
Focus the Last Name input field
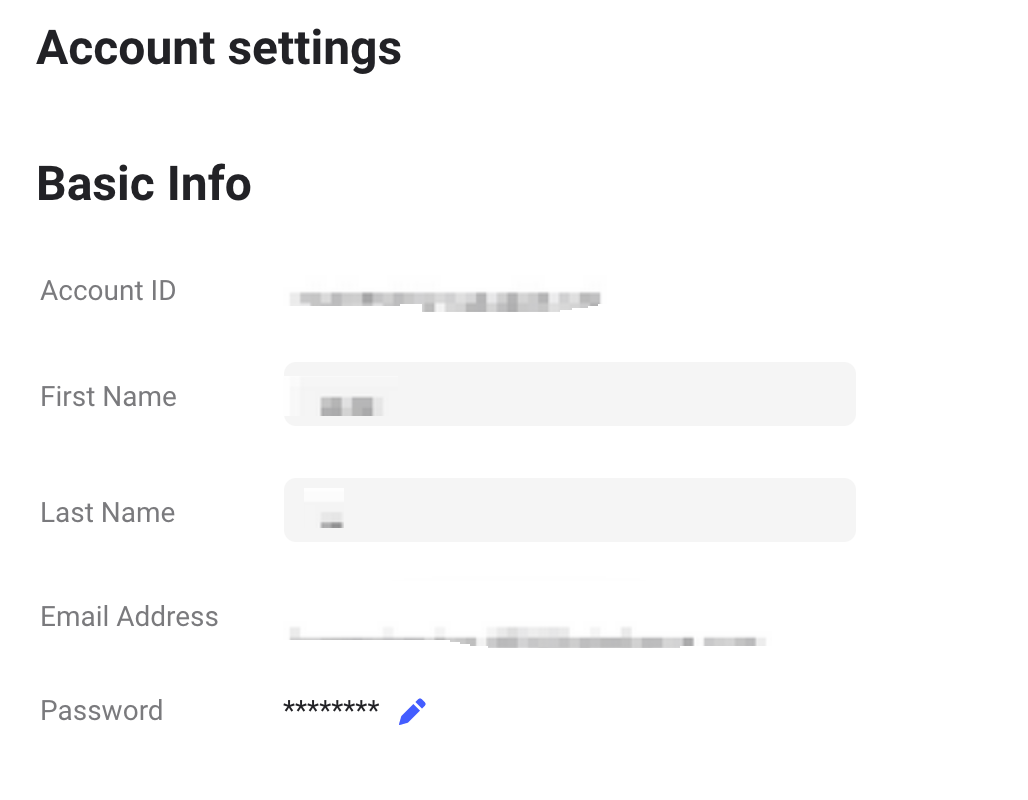(x=570, y=510)
